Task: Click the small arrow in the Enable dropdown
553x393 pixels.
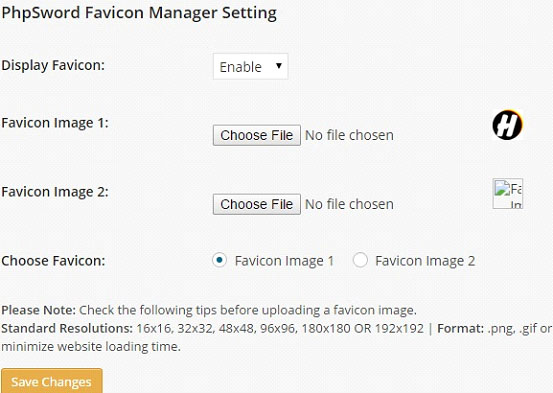Action: (279, 66)
